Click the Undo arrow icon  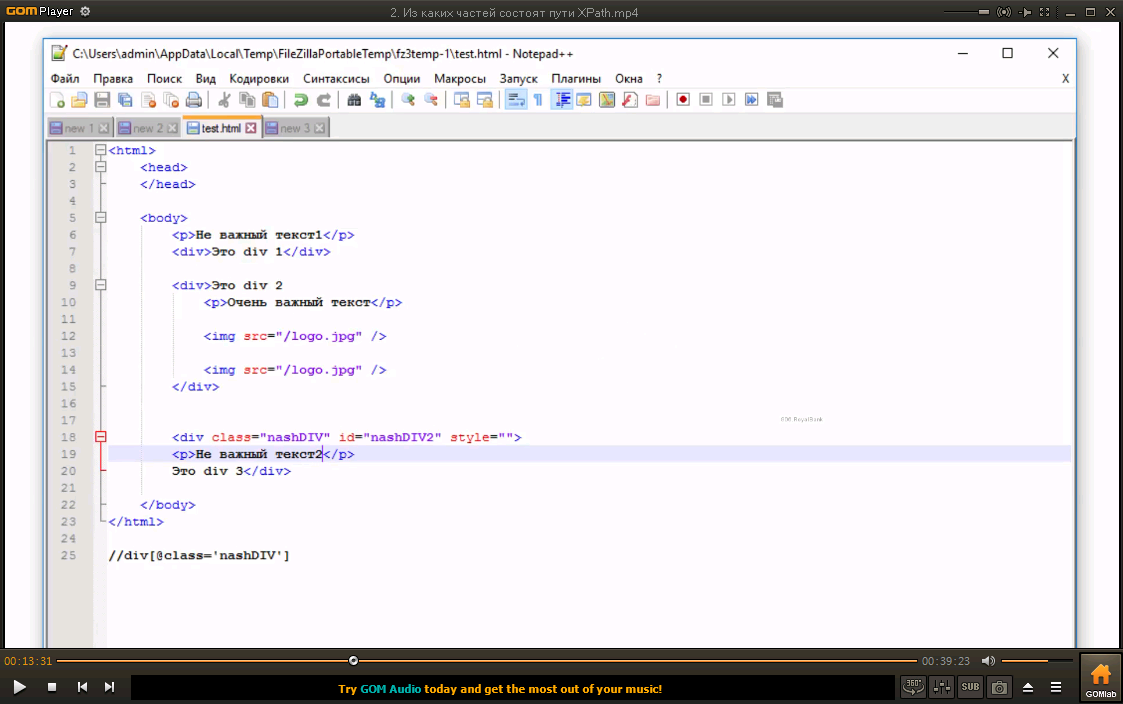pyautogui.click(x=300, y=100)
